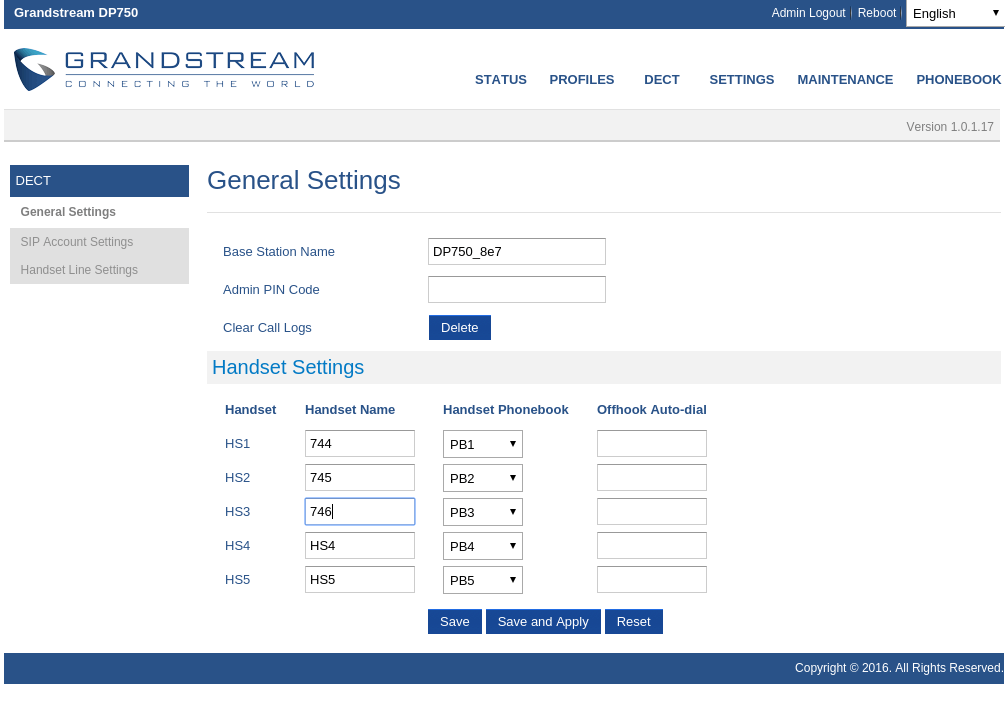Click the General Settings page heading

(x=304, y=180)
